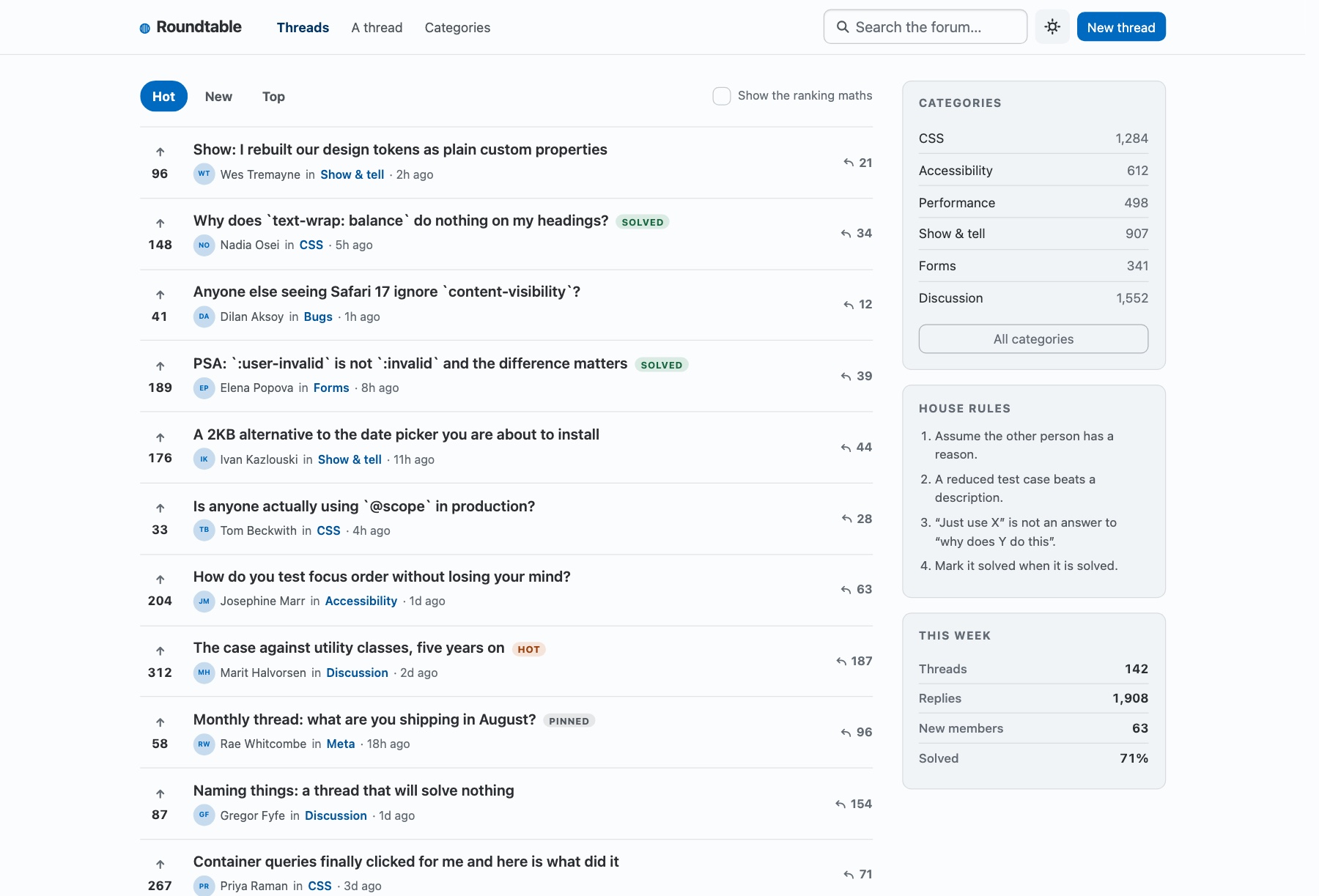The width and height of the screenshot is (1319, 896).
Task: Click reply icon with 154 replies
Action: 840,804
